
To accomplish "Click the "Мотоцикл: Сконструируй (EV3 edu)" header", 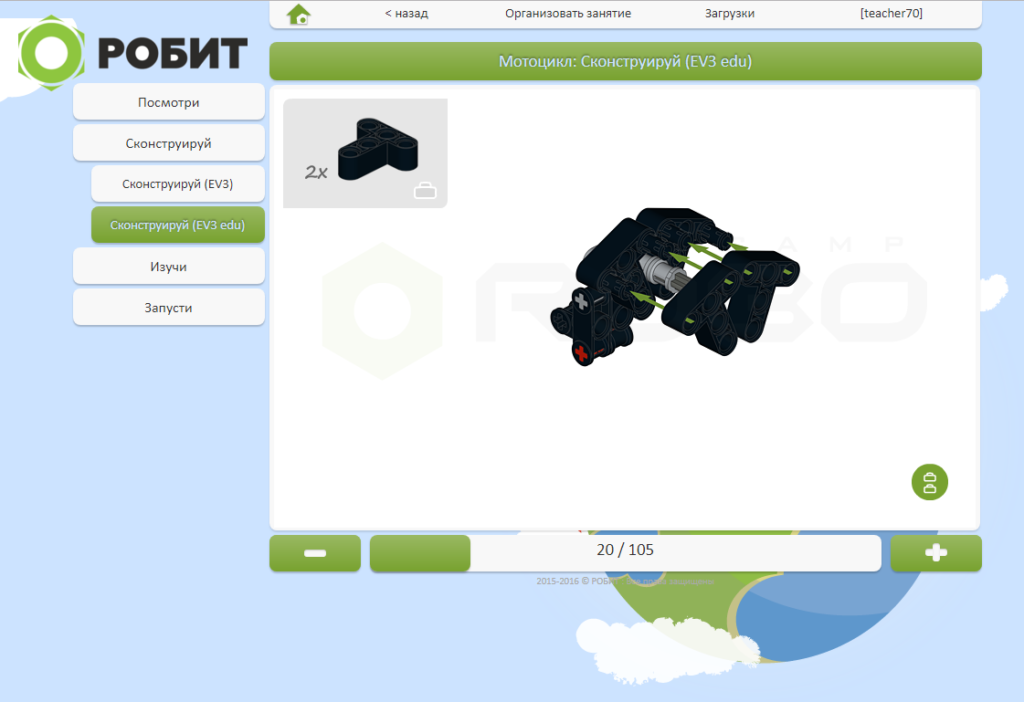I will pyautogui.click(x=625, y=62).
